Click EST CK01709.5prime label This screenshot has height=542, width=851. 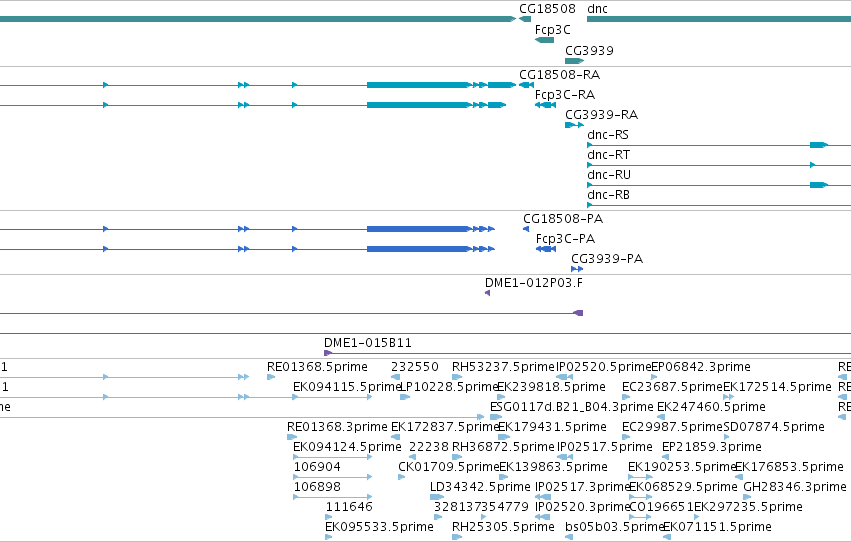tap(448, 468)
